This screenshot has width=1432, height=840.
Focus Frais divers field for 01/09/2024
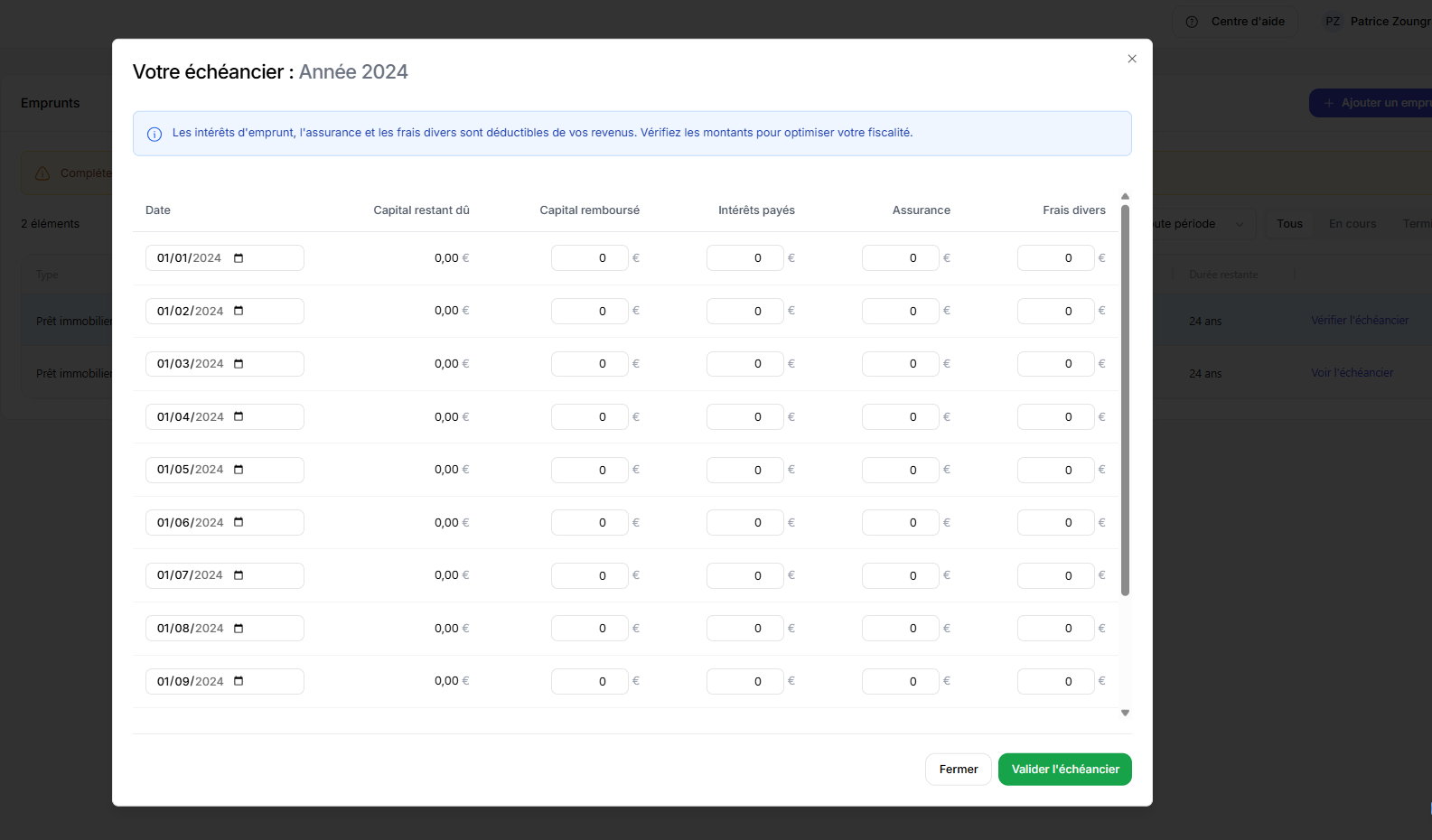coord(1055,681)
